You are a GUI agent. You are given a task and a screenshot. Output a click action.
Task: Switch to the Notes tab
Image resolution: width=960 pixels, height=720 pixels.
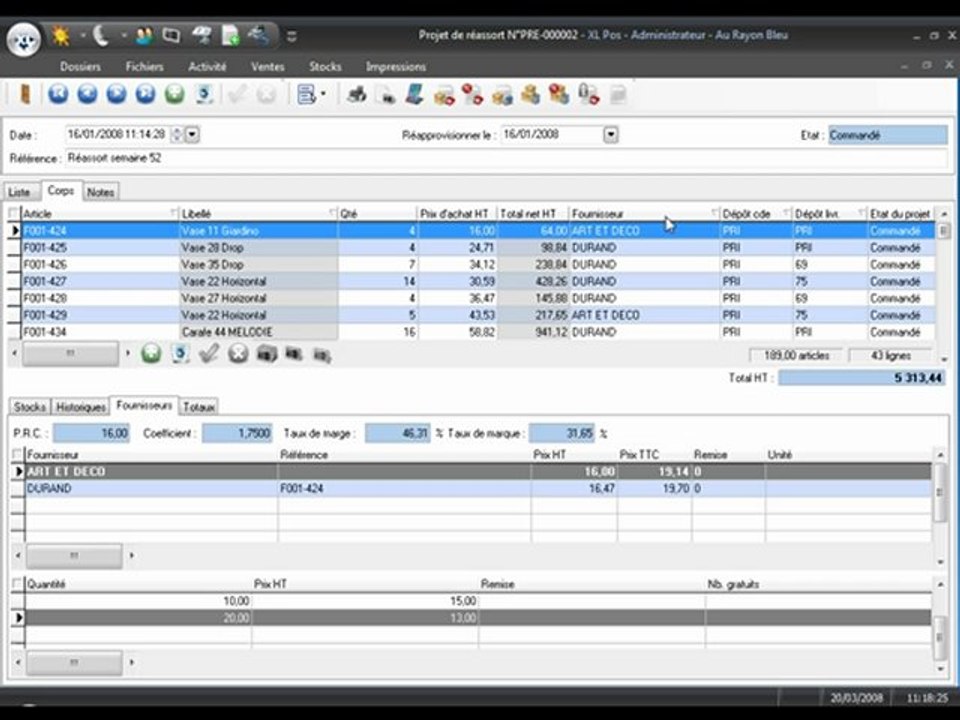tap(100, 192)
